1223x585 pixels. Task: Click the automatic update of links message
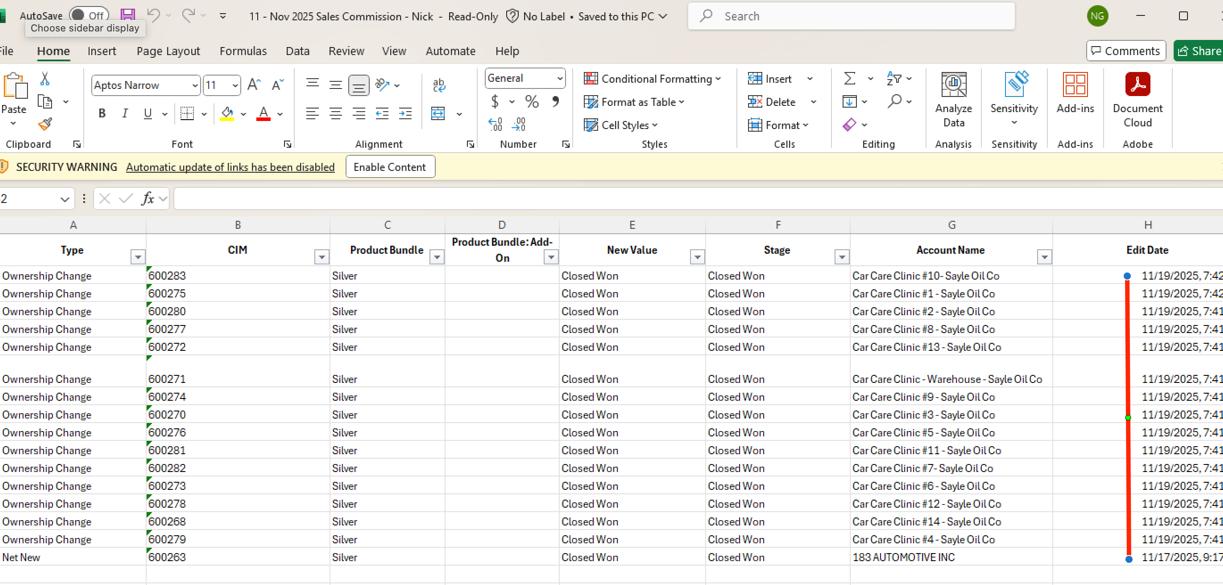click(230, 167)
